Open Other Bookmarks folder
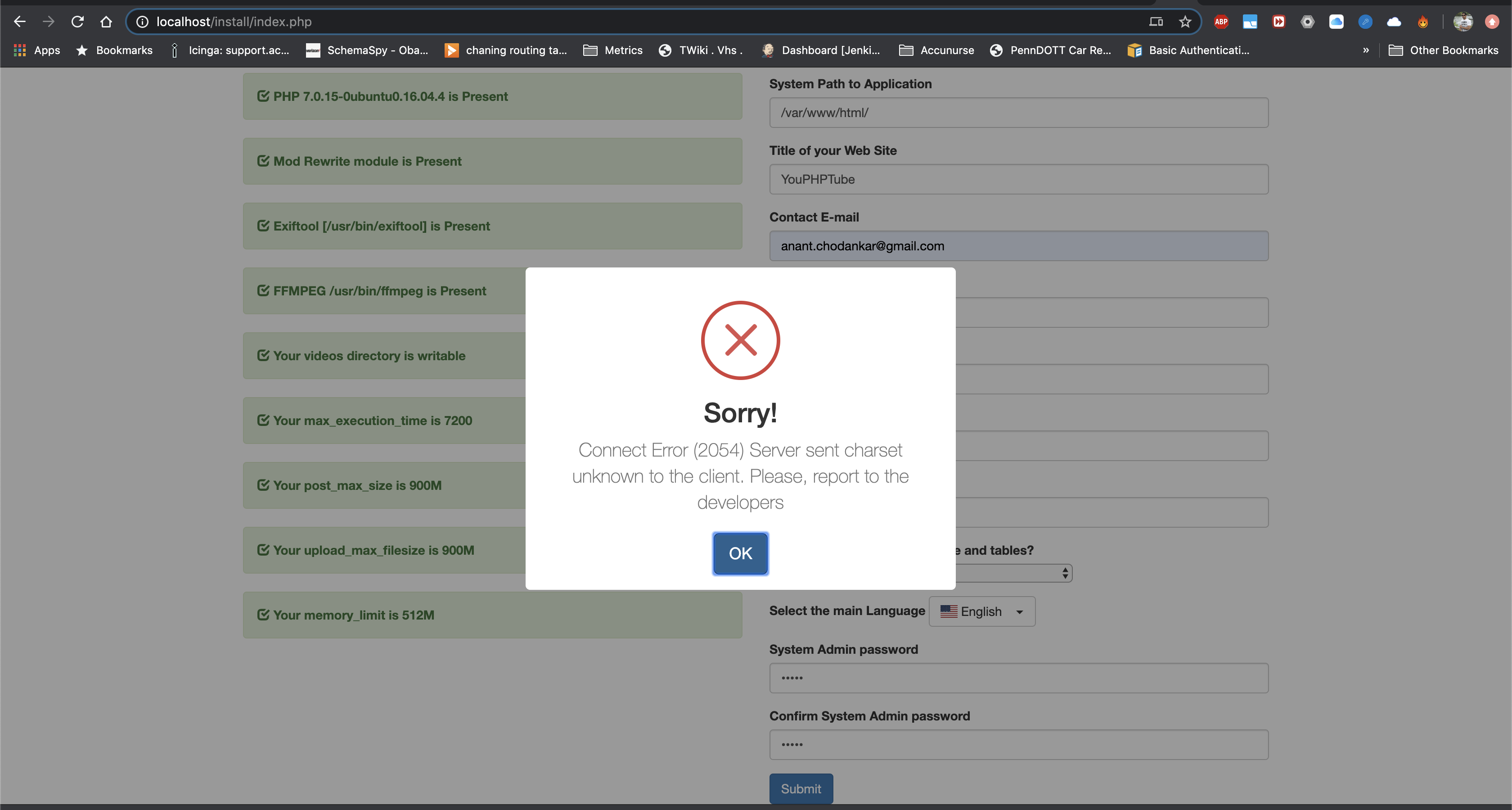This screenshot has width=1512, height=810. pos(1443,50)
